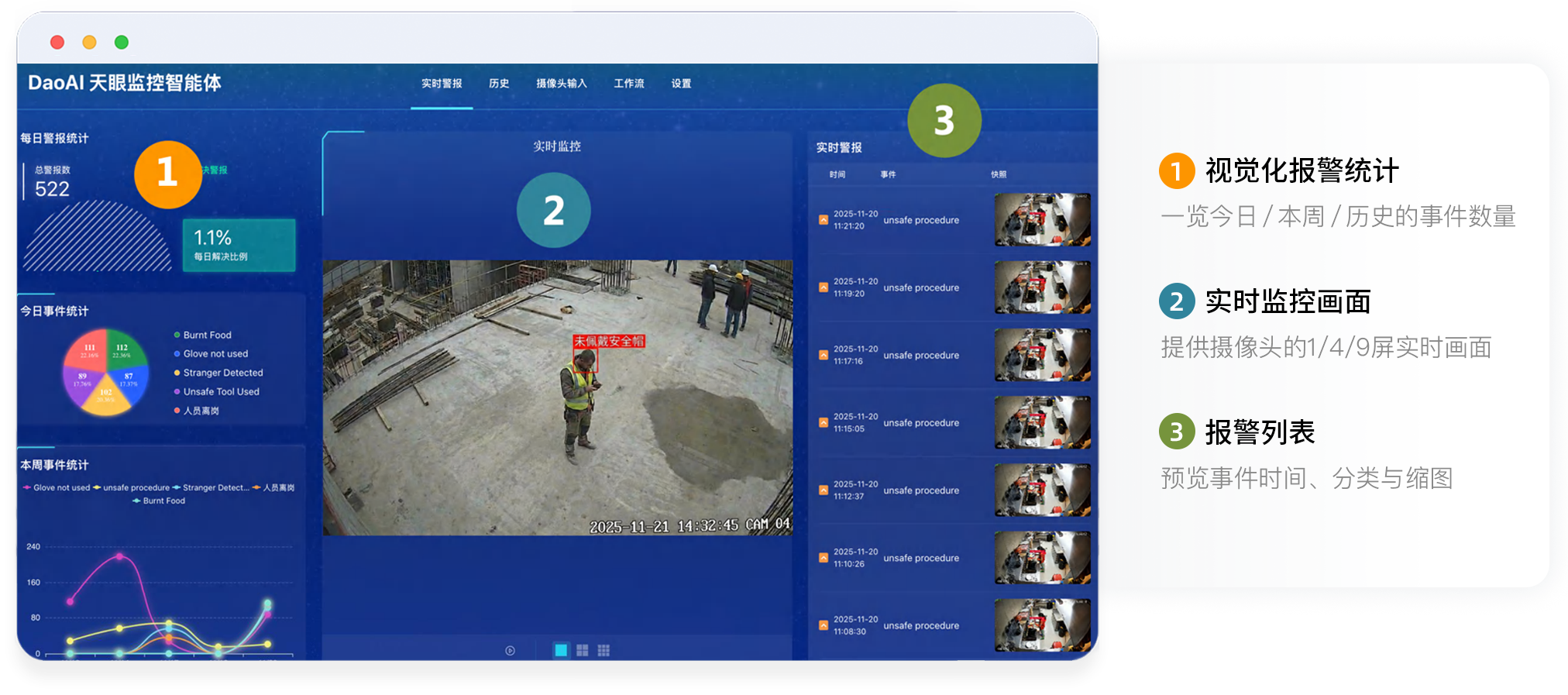Click the orange alert icon for 11:15:05
Viewport: 1568px width, 695px height.
(x=824, y=423)
